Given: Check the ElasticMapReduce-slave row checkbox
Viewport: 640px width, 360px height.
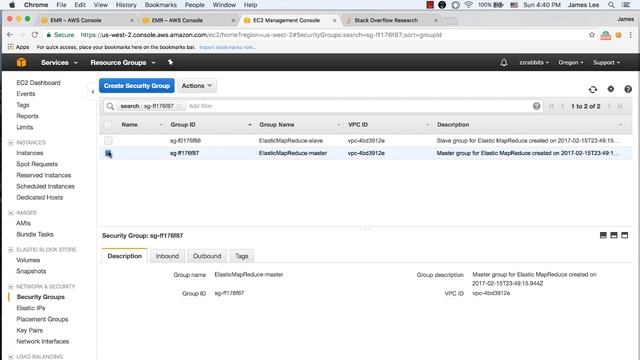Looking at the screenshot, I should [x=108, y=140].
